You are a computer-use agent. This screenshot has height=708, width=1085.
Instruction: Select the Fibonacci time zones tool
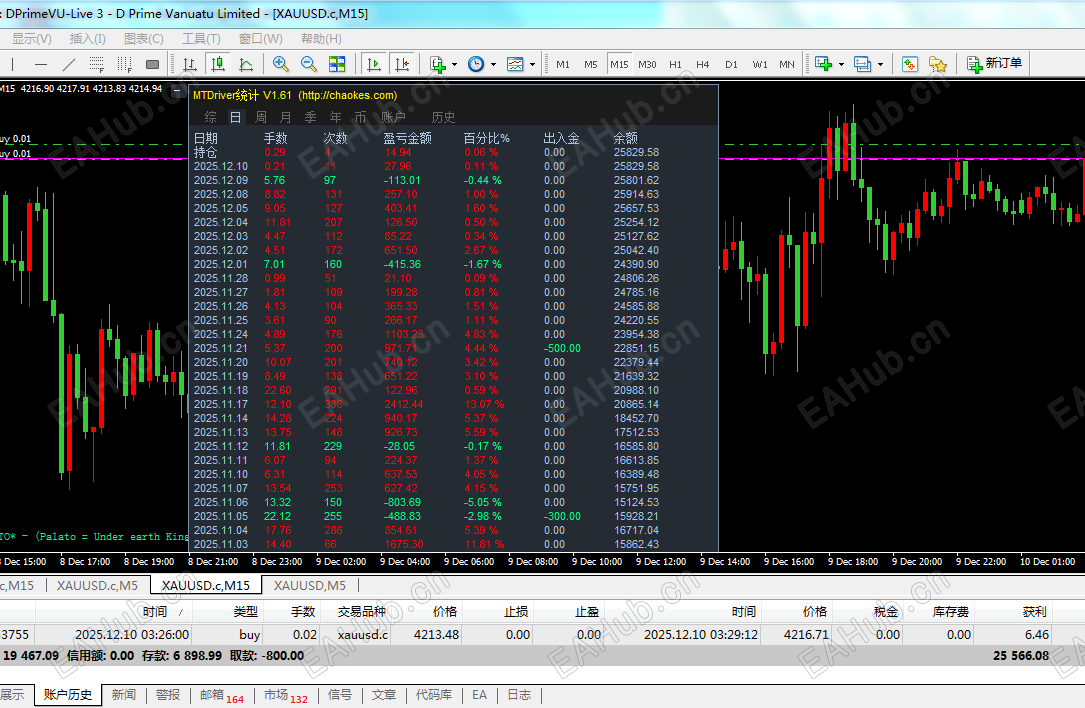(125, 64)
